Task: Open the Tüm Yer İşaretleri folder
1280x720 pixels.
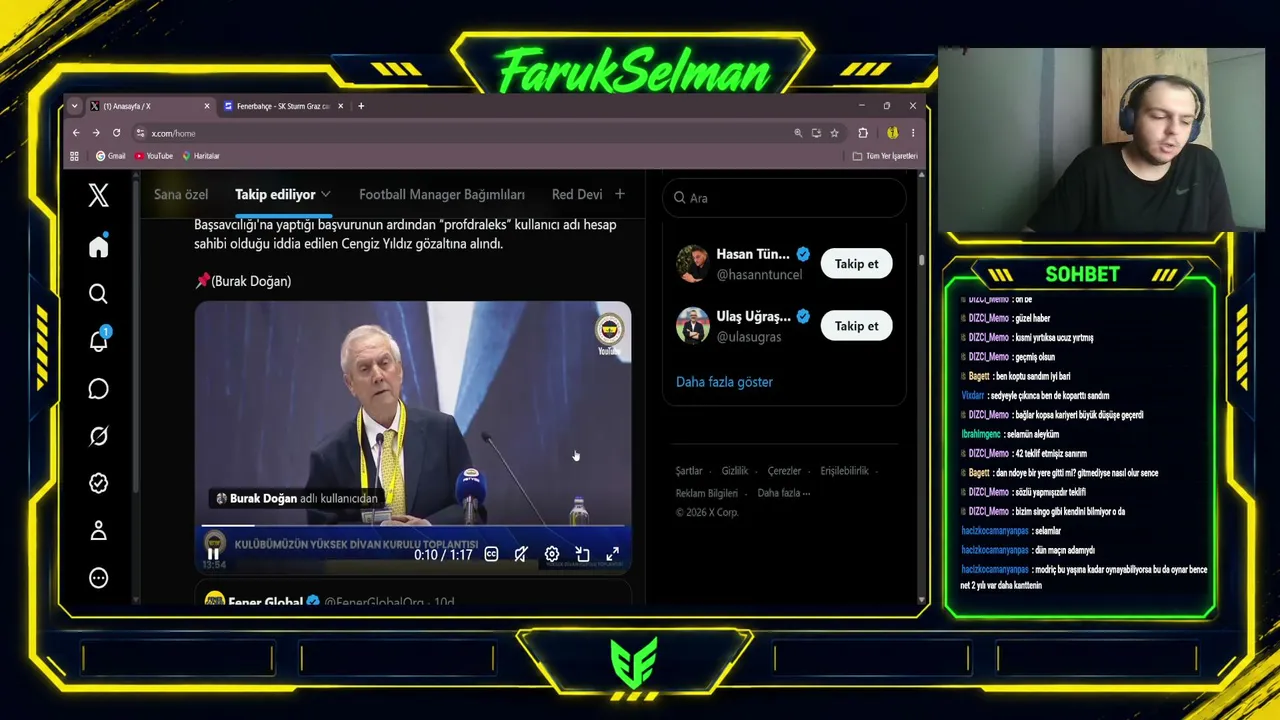Action: point(885,156)
